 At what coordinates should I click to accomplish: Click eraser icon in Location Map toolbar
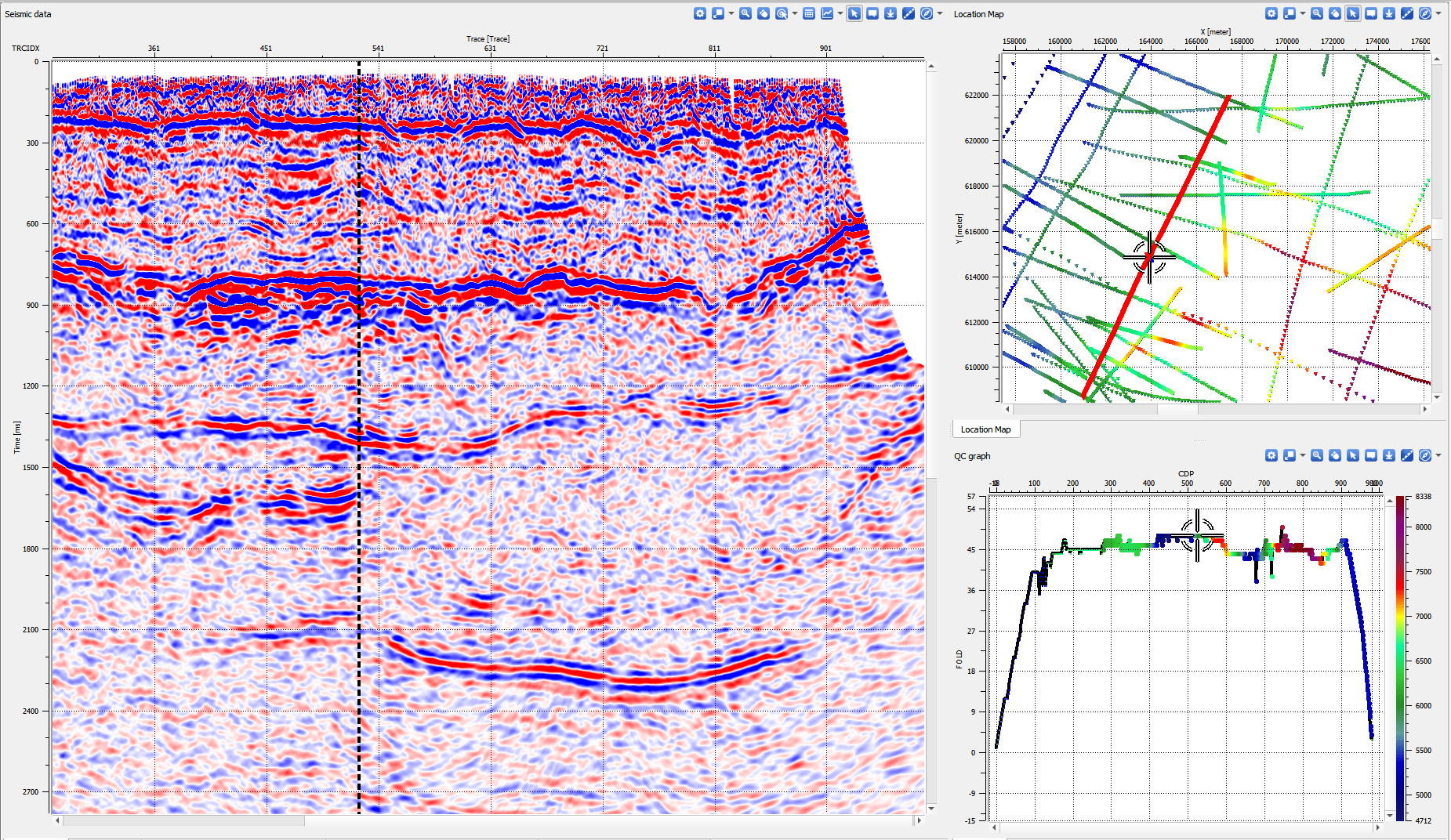click(1335, 13)
